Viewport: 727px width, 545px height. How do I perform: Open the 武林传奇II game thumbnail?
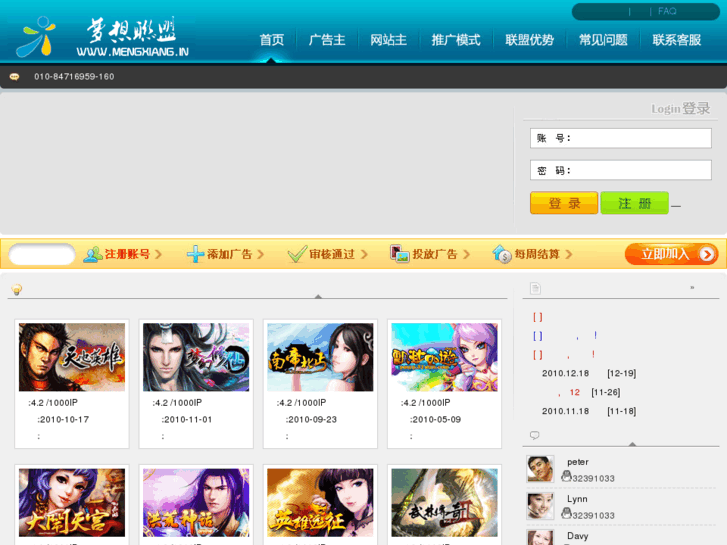pyautogui.click(x=445, y=503)
